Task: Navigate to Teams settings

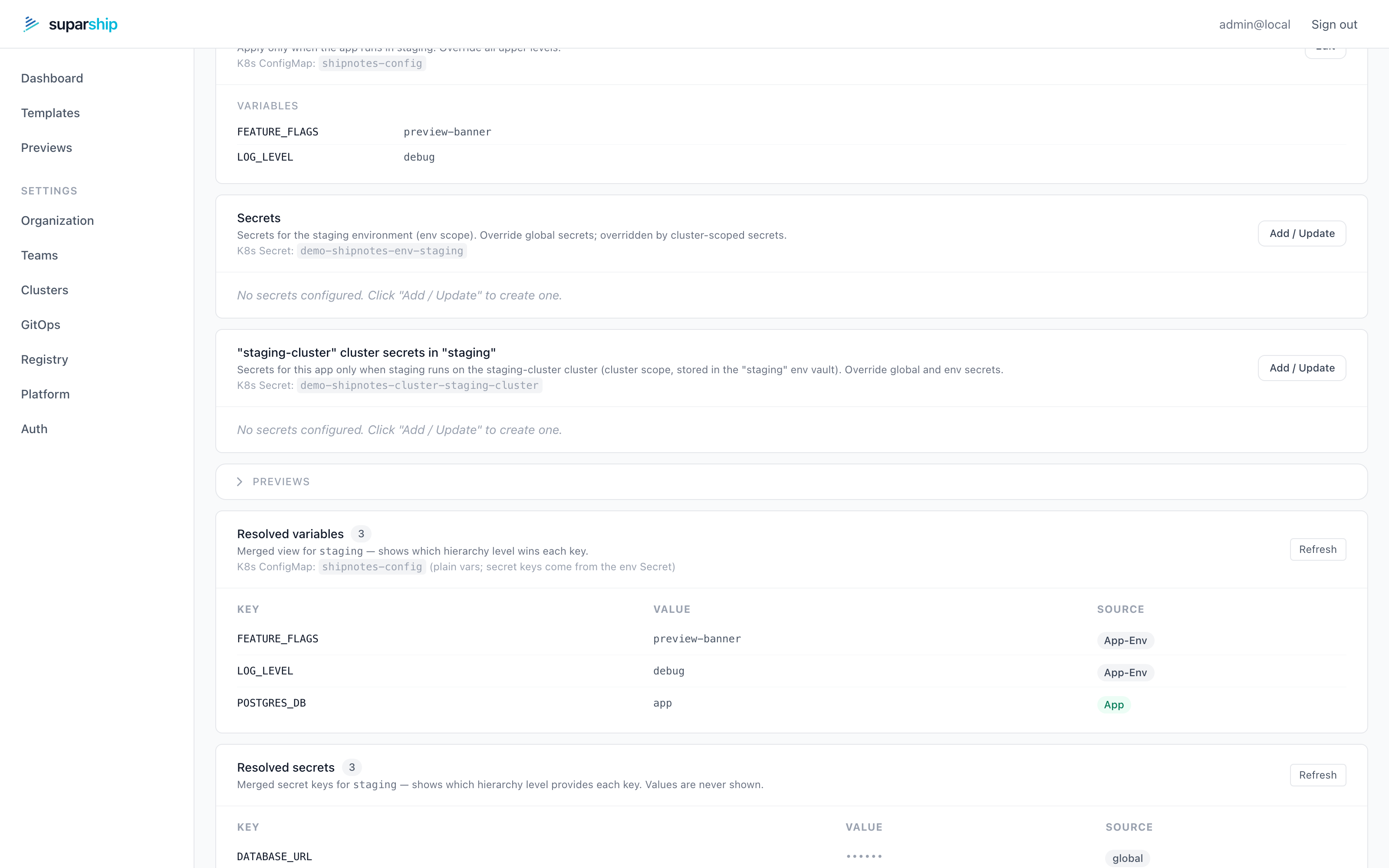Action: [x=39, y=256]
